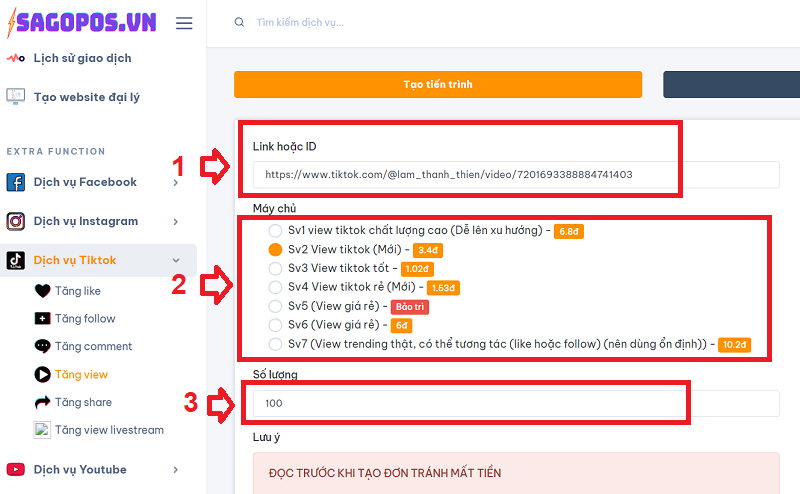Image resolution: width=800 pixels, height=494 pixels.
Task: Click the search magnifier icon
Action: (x=238, y=23)
